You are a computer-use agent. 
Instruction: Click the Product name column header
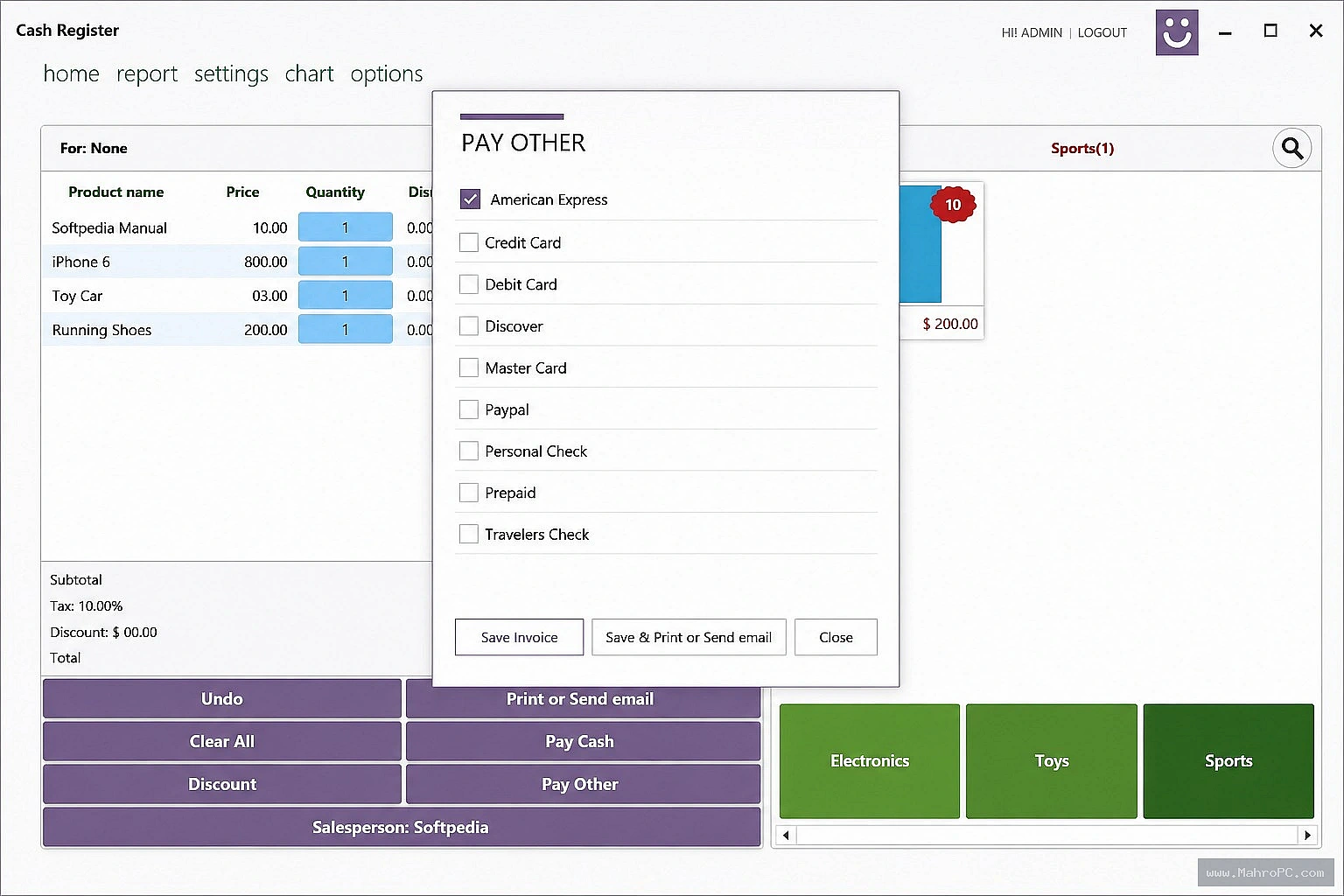(116, 192)
